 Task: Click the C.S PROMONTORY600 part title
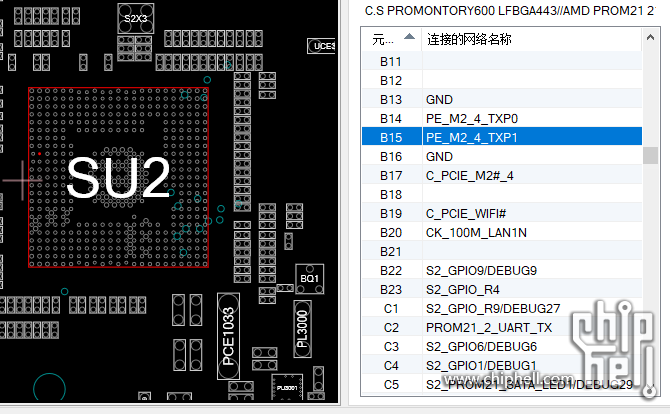(509, 11)
